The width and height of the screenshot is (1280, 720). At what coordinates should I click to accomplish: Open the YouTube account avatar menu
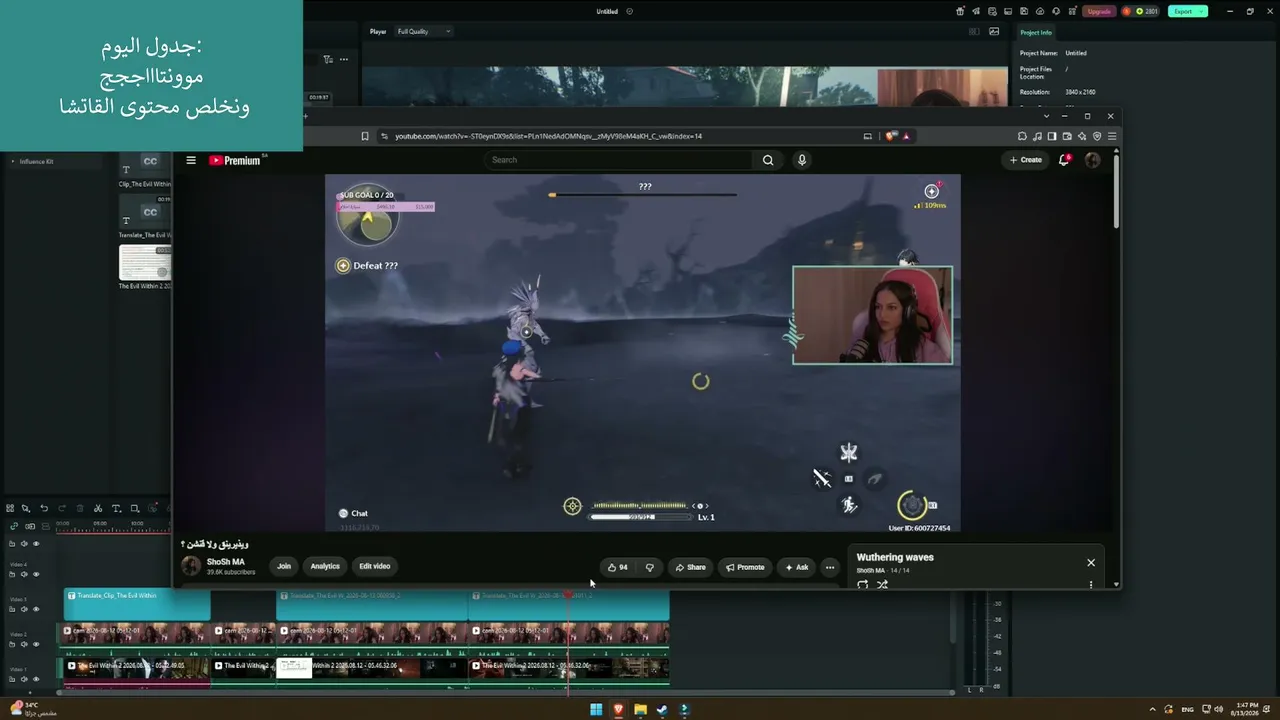tap(1092, 160)
